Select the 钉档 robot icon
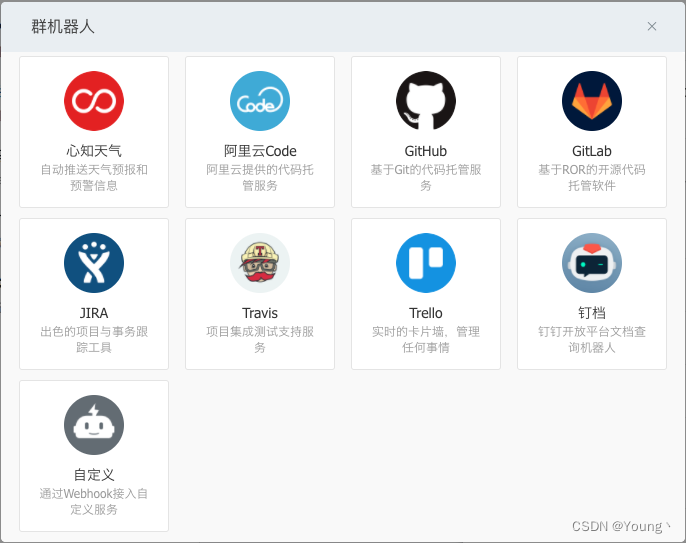This screenshot has height=543, width=686. 592,263
